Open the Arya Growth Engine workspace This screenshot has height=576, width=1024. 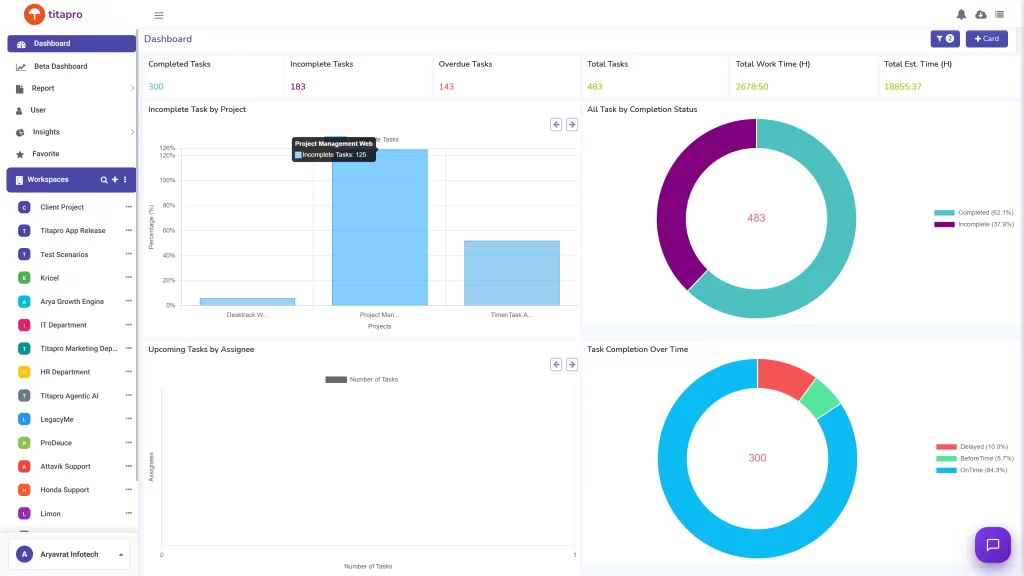click(x=72, y=302)
